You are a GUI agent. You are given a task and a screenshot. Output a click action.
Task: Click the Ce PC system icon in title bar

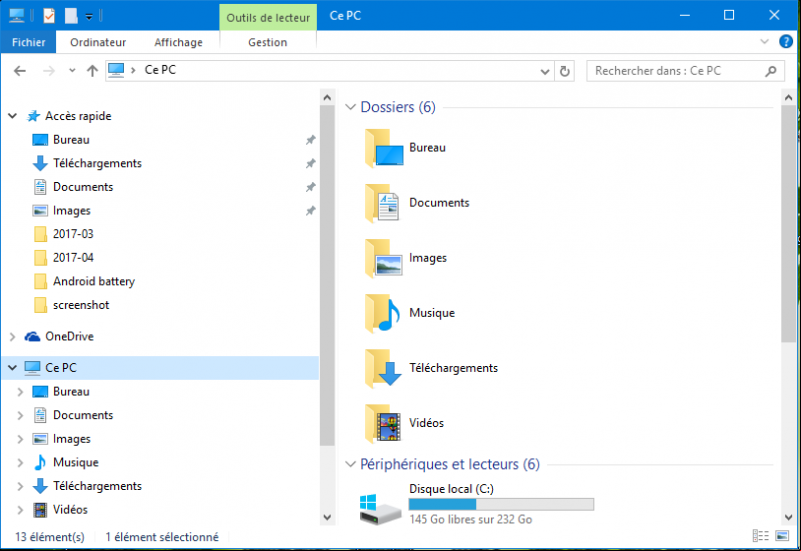pos(16,16)
